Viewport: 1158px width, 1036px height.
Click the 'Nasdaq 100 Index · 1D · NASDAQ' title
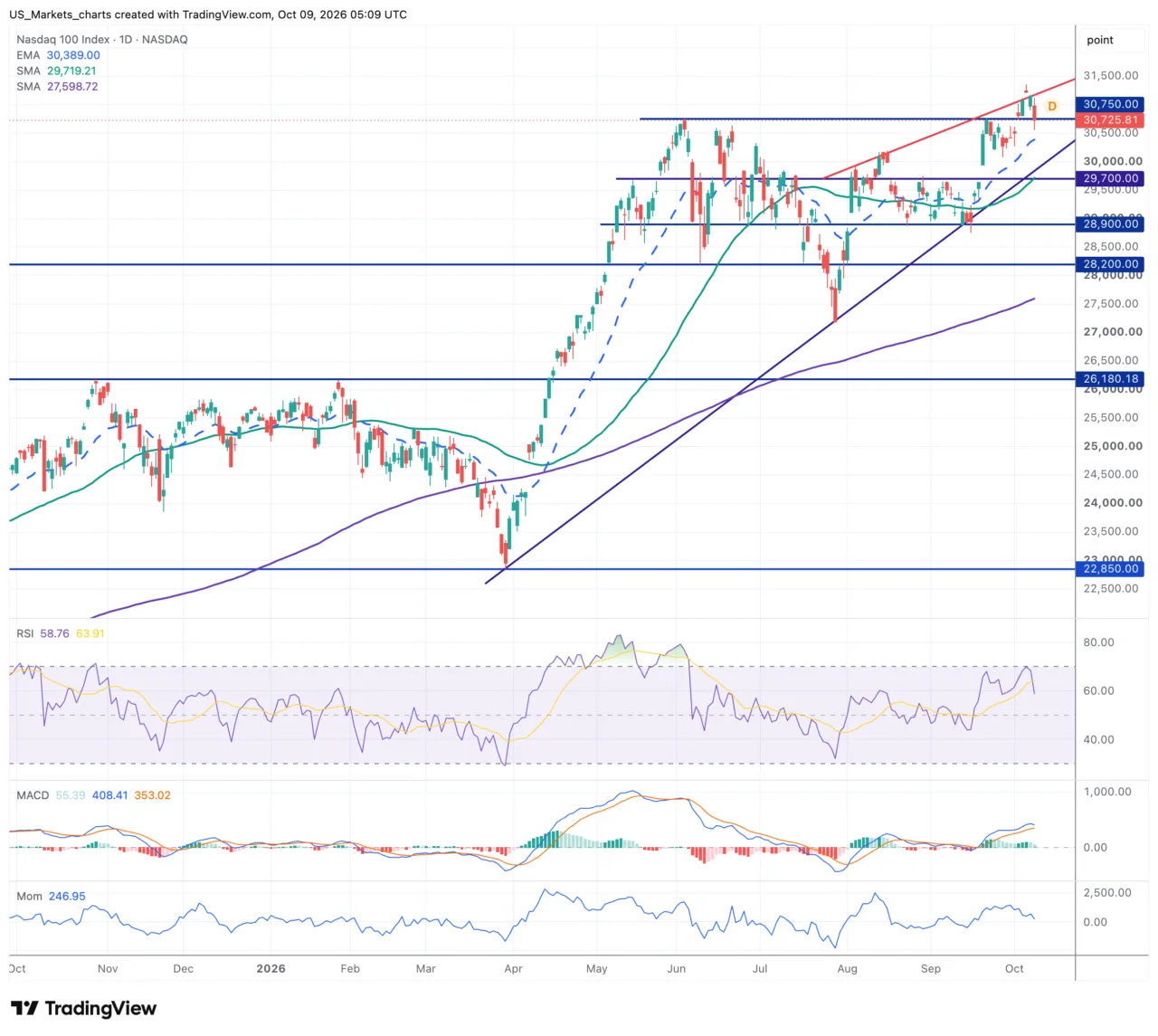click(102, 40)
